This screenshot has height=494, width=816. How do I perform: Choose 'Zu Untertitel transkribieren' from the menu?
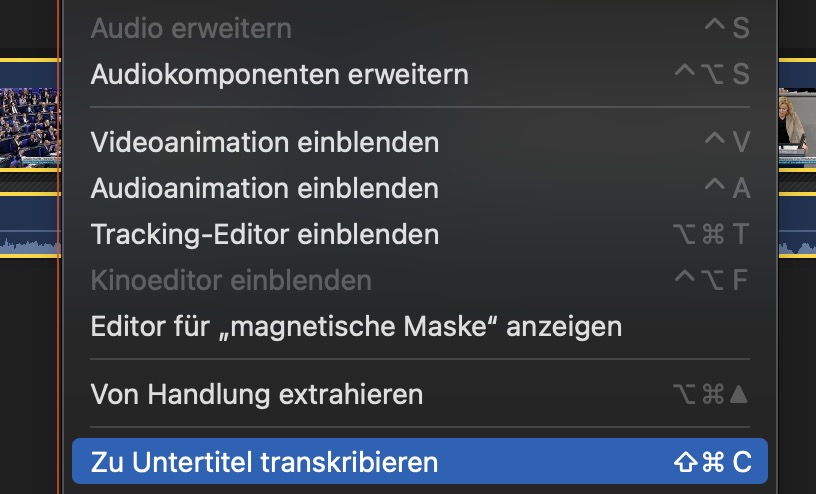(265, 462)
